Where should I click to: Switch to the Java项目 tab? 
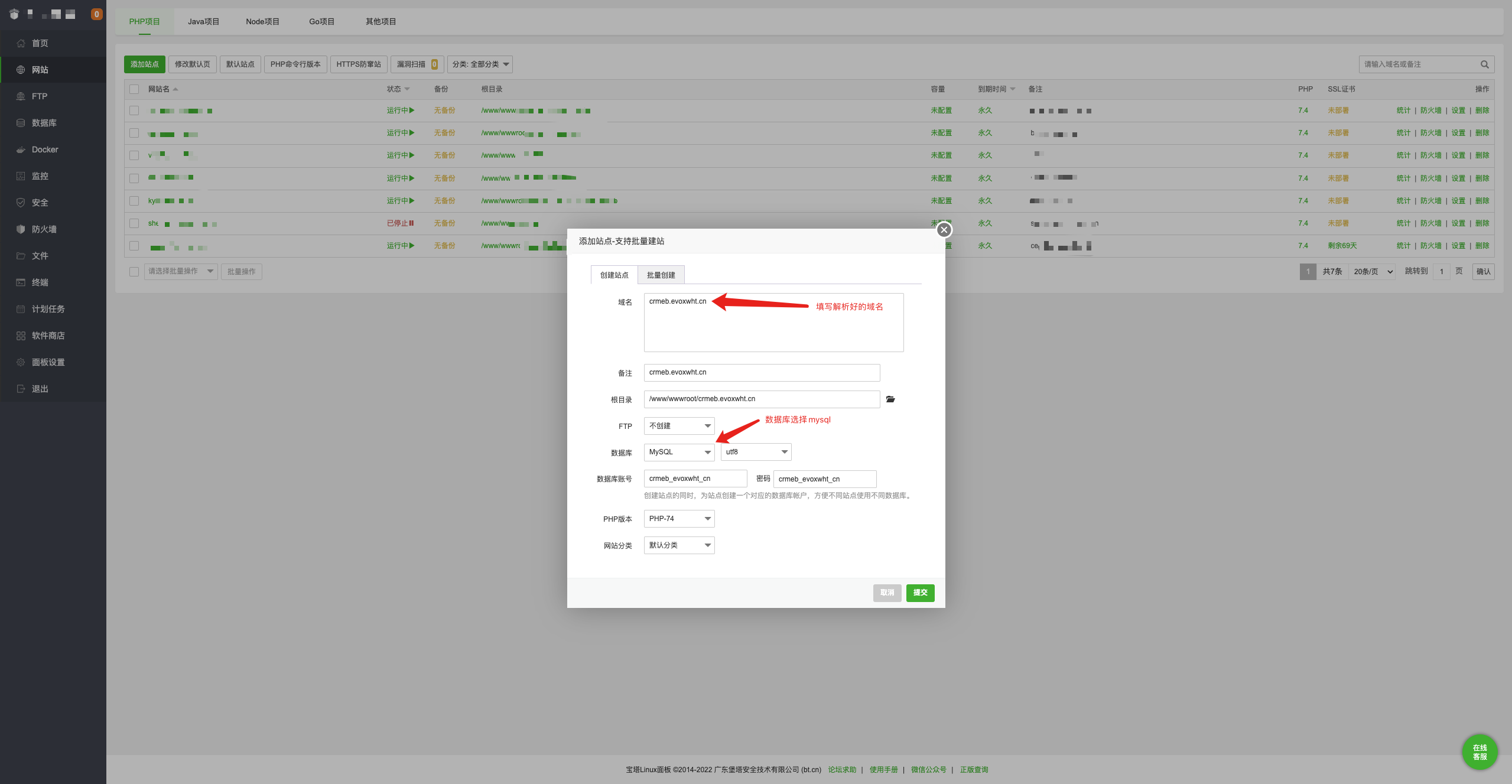pos(203,21)
